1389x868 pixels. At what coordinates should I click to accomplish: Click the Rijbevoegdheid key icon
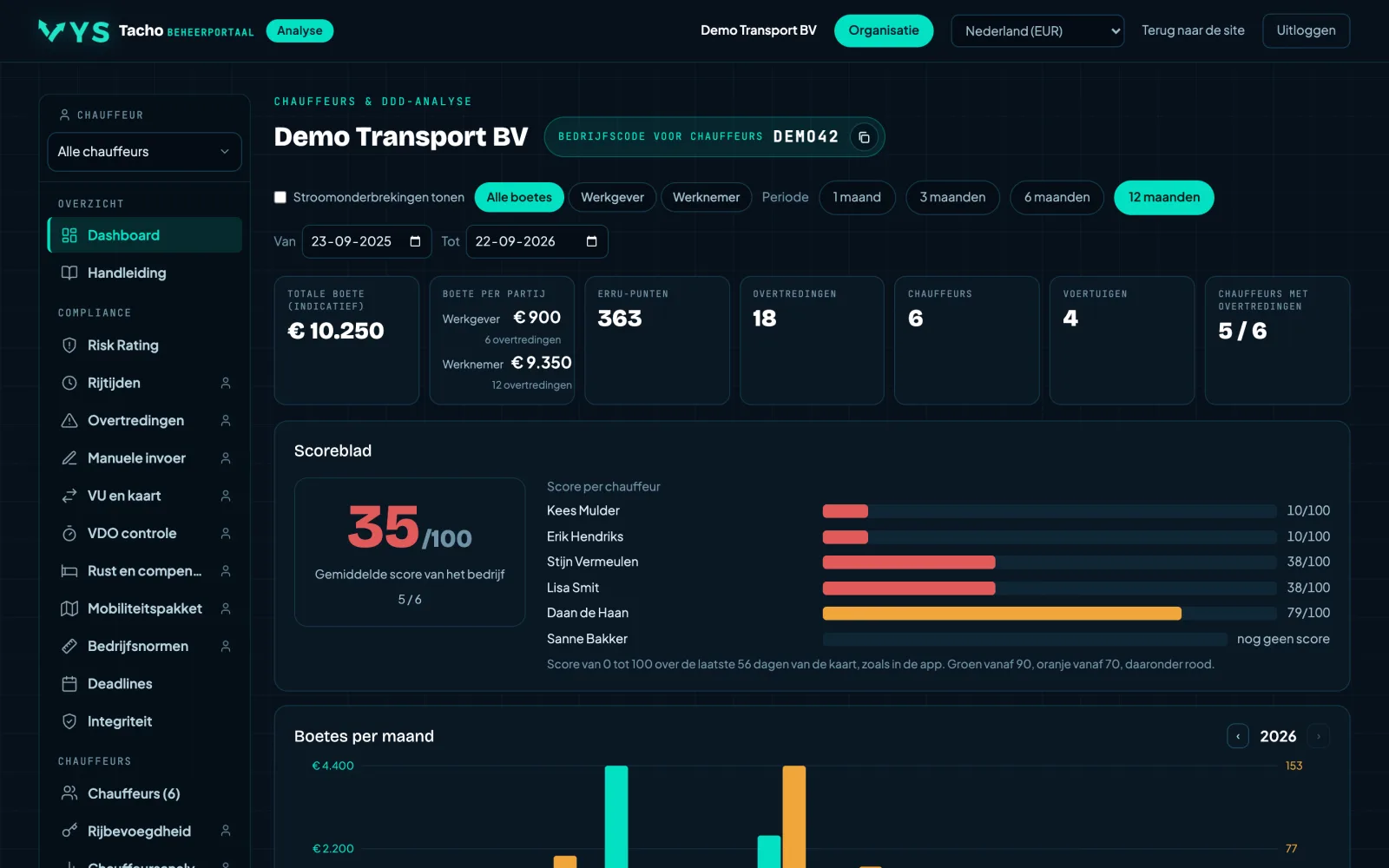point(69,831)
